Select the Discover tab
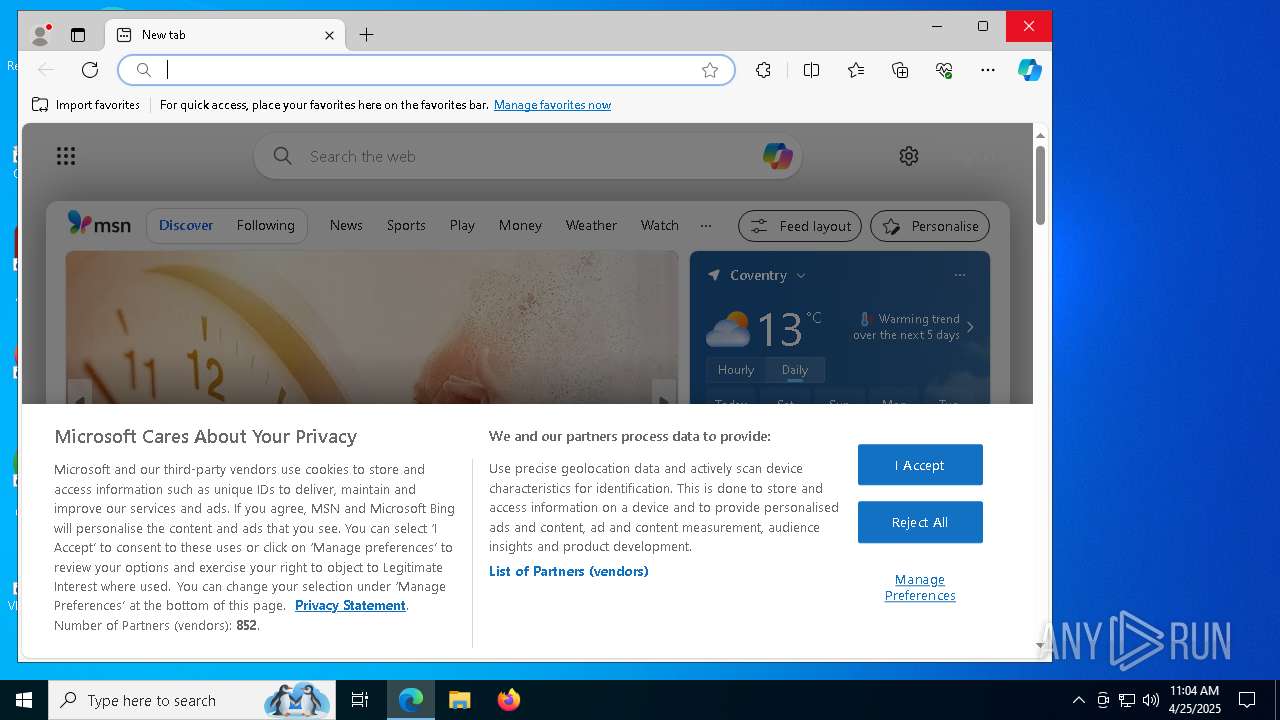Viewport: 1280px width, 720px height. 186,225
